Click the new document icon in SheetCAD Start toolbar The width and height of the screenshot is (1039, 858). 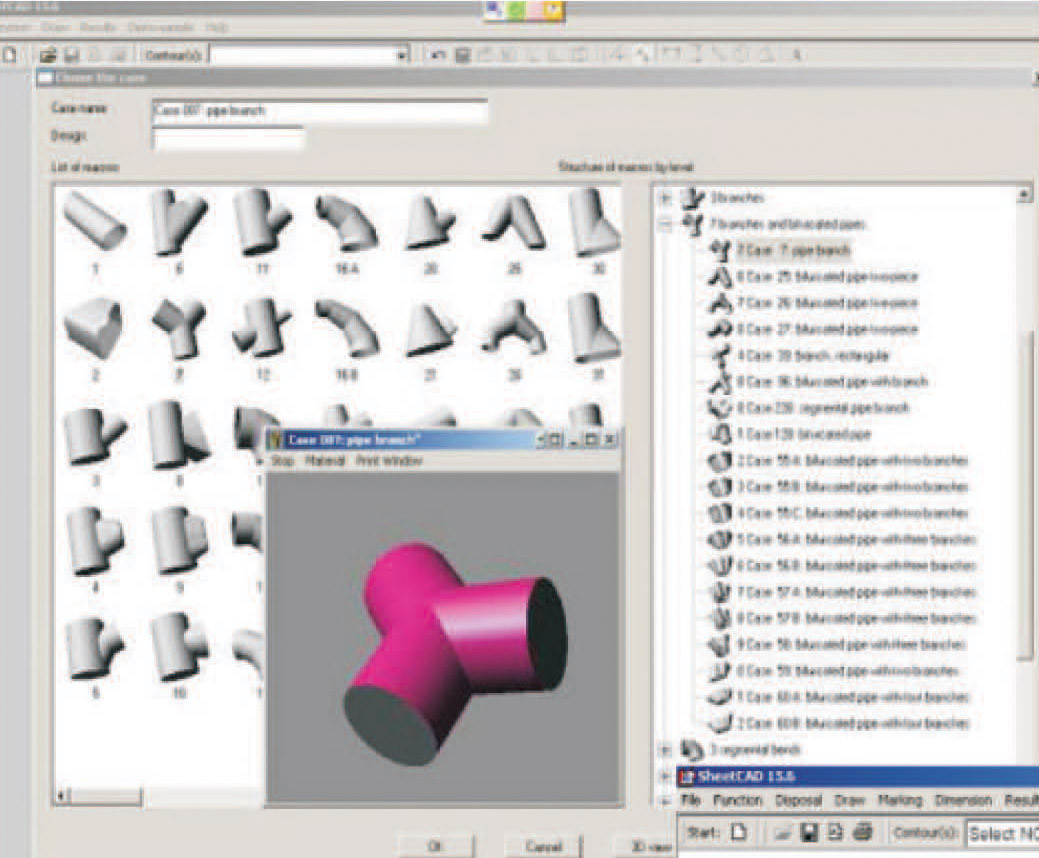click(x=738, y=832)
